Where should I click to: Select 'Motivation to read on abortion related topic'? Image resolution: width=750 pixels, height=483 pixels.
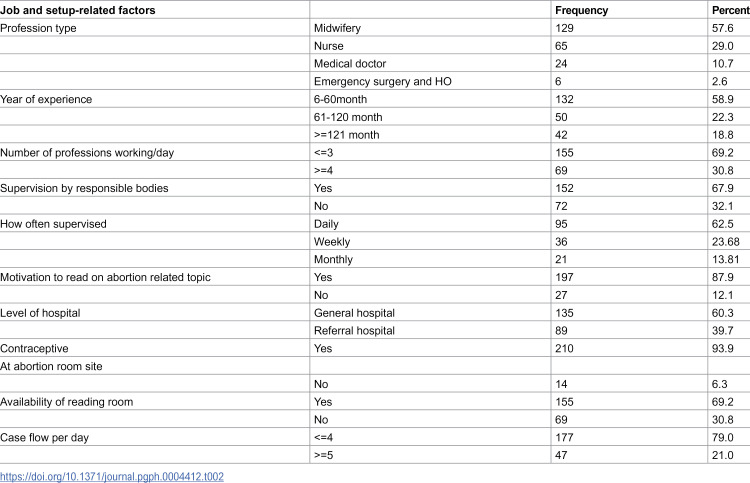point(105,277)
